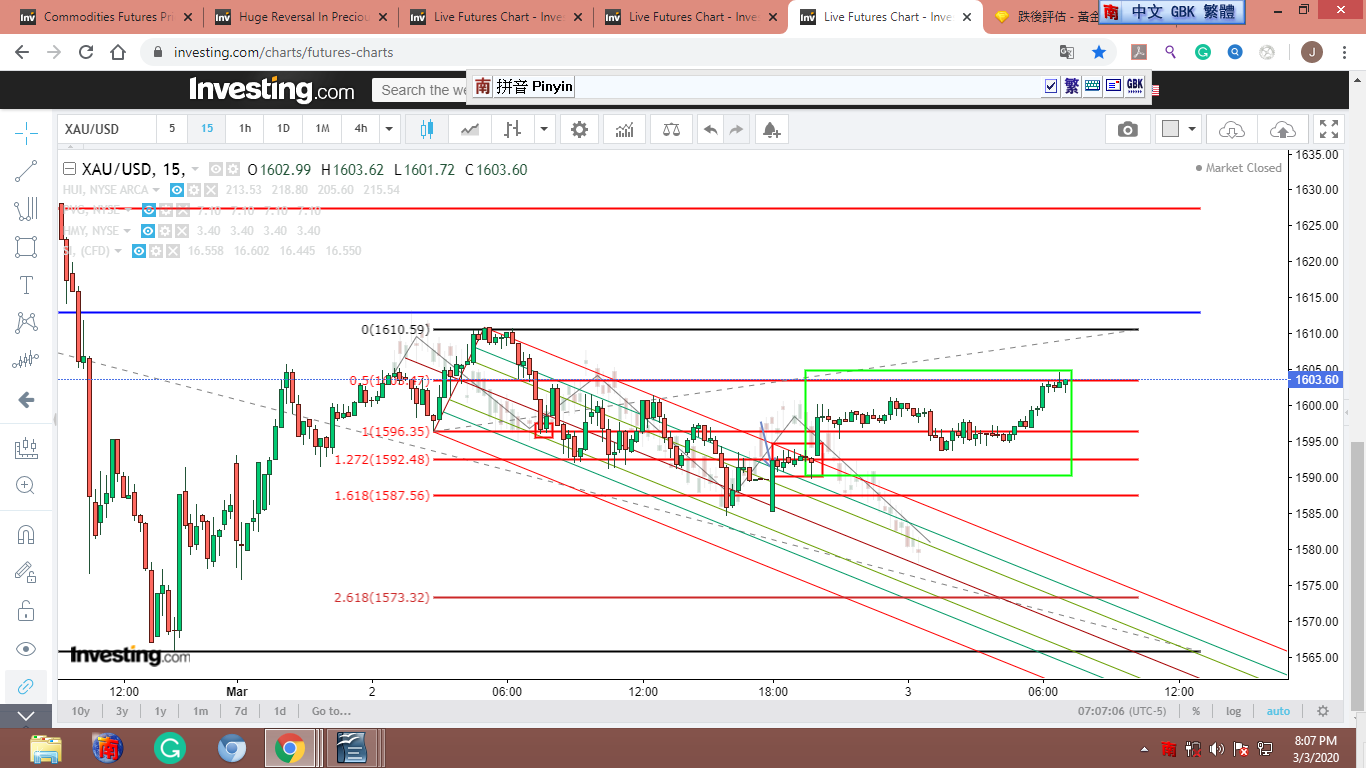Undo the last chart action
The image size is (1366, 768).
point(710,129)
